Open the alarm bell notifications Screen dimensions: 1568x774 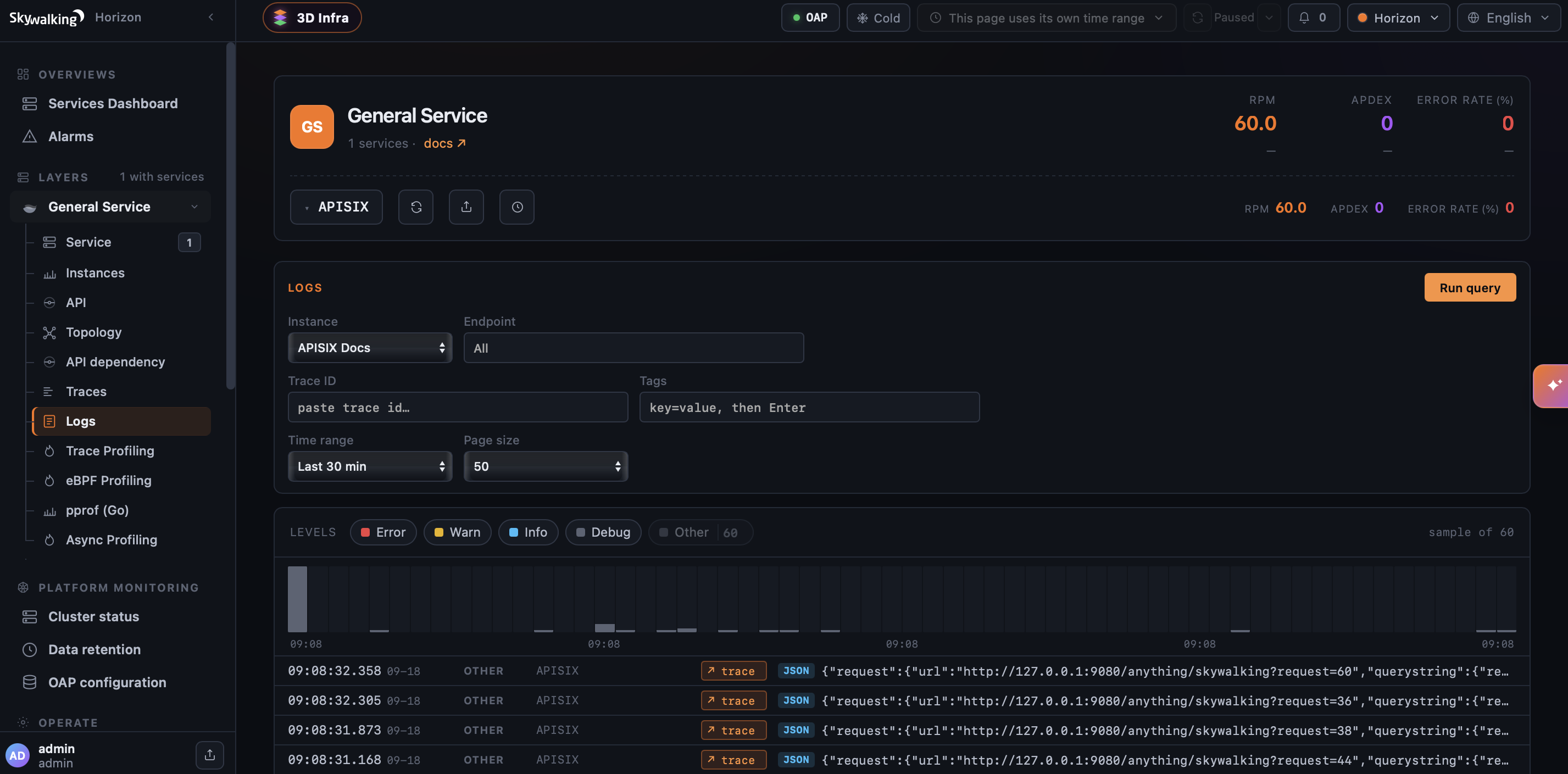1313,18
